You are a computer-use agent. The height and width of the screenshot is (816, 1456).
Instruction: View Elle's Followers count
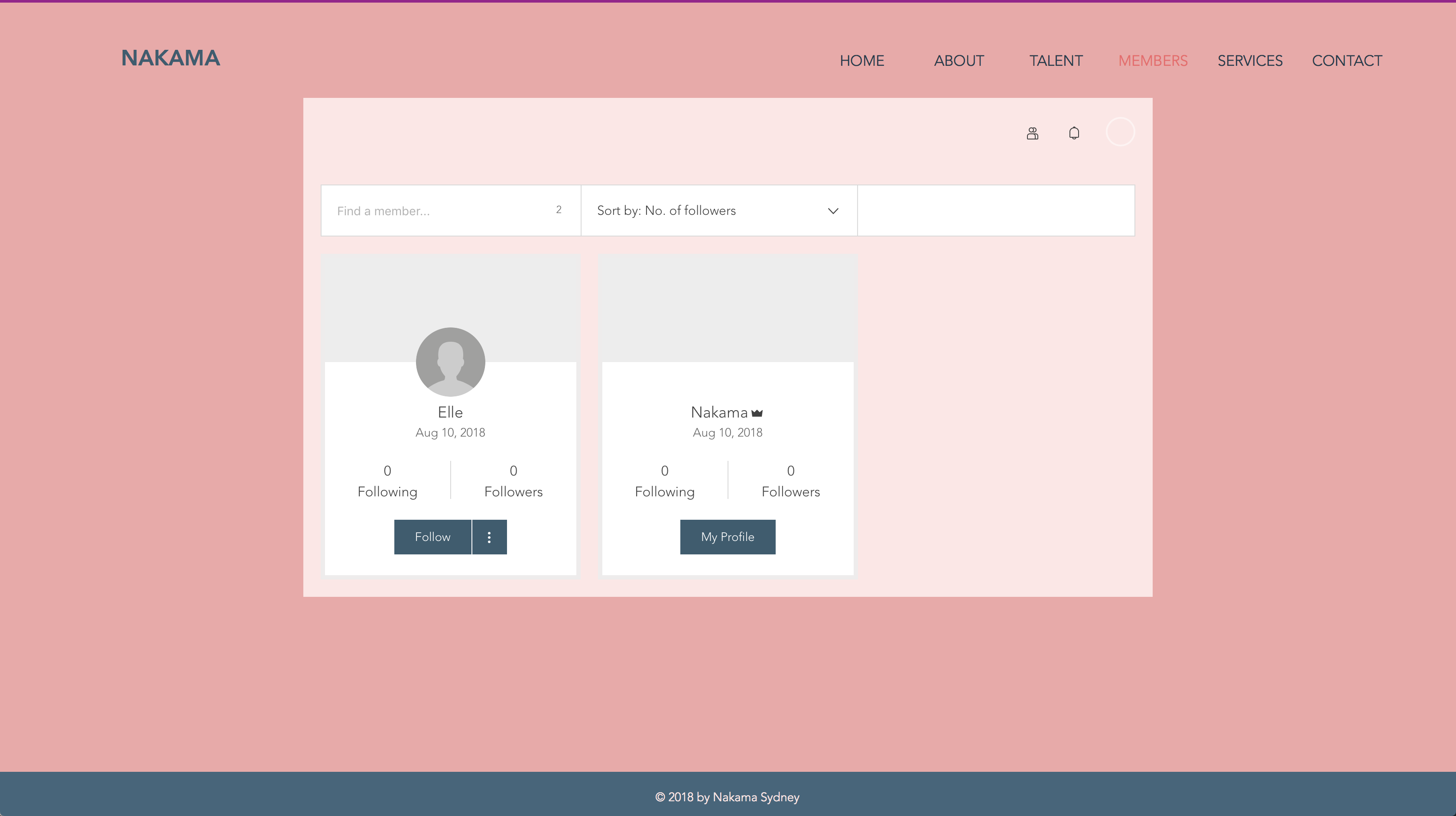coord(513,481)
